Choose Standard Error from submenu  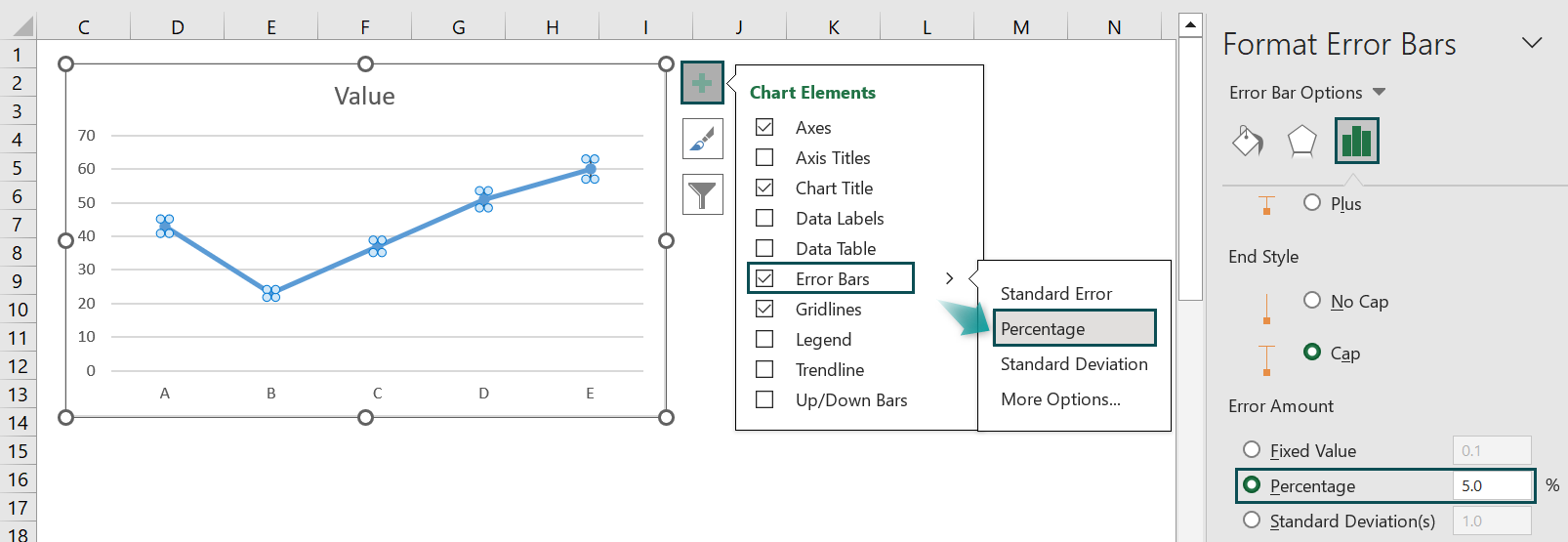pos(1055,294)
